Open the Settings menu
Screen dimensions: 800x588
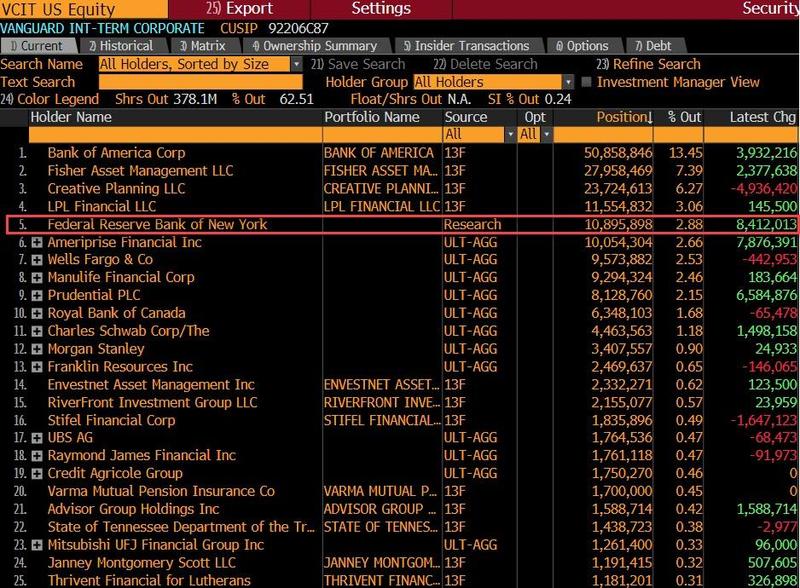pyautogui.click(x=381, y=9)
